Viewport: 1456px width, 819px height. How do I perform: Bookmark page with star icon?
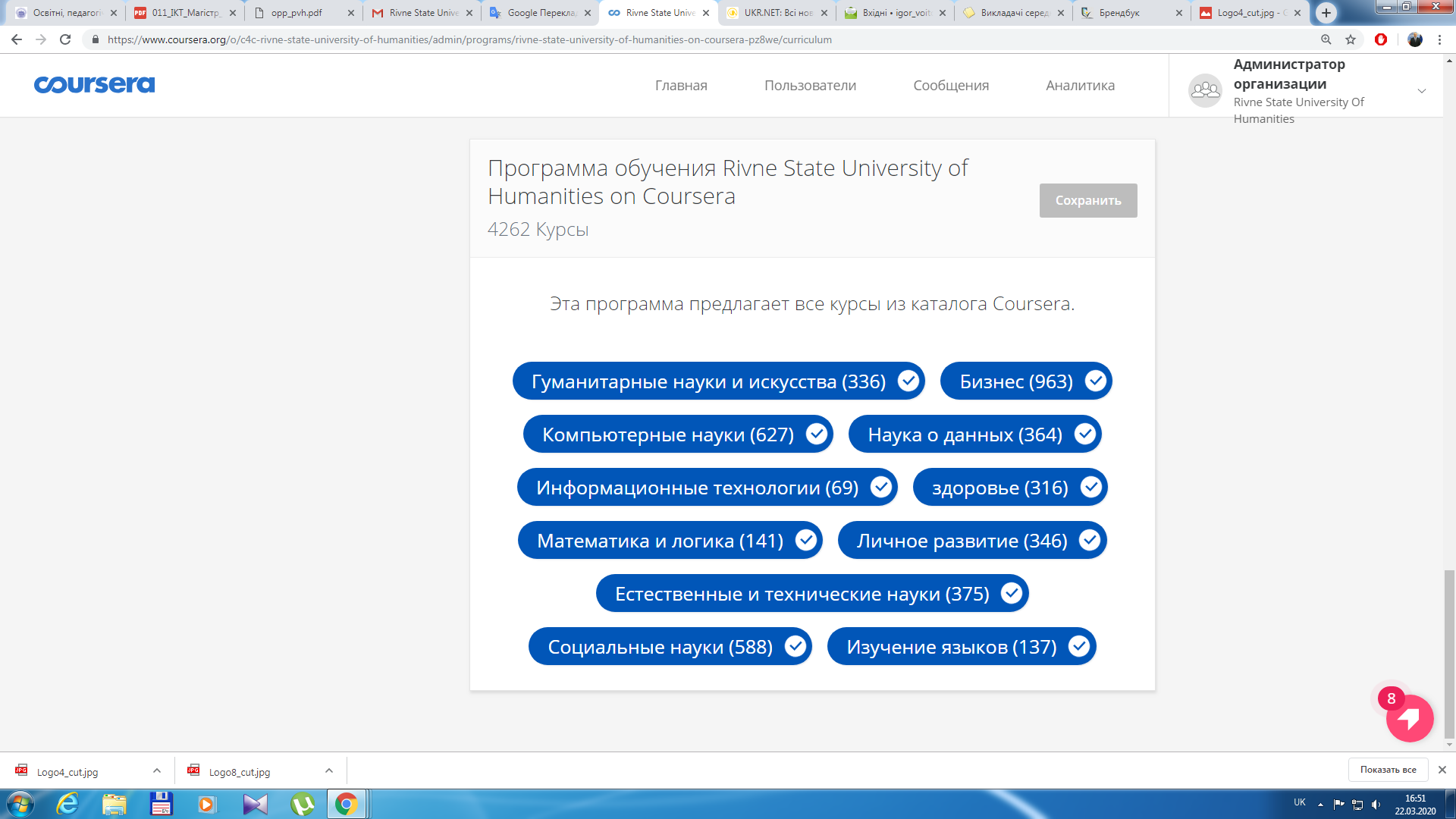(1351, 39)
